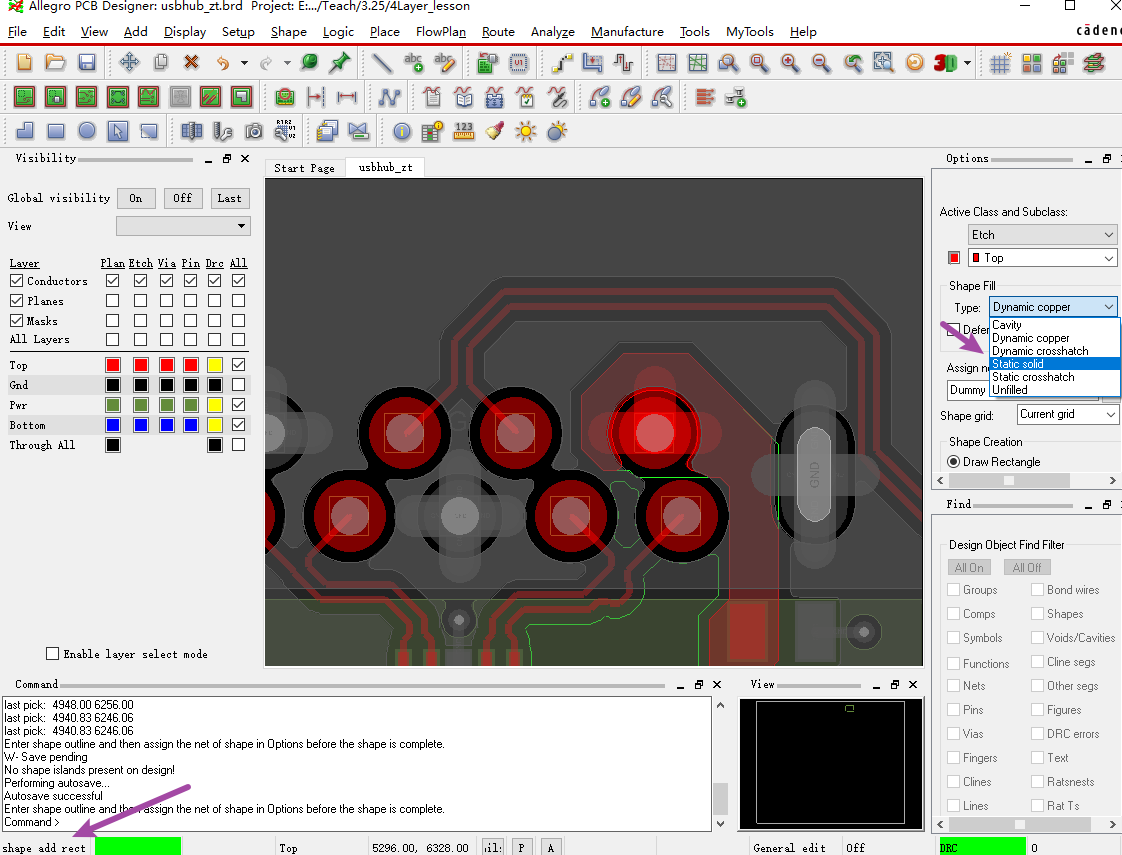Choose Unfilled from the shape fill list
Image resolution: width=1122 pixels, height=855 pixels.
[1055, 390]
